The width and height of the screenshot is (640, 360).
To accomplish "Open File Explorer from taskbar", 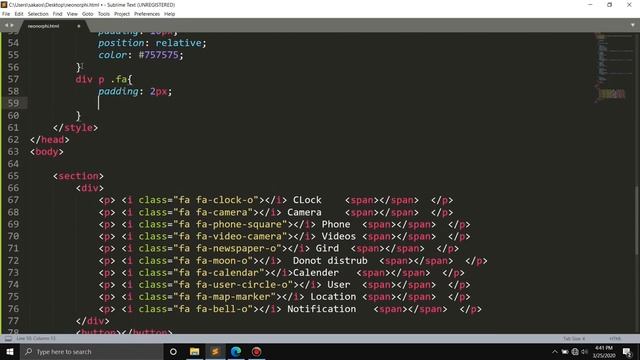I will coord(194,351).
